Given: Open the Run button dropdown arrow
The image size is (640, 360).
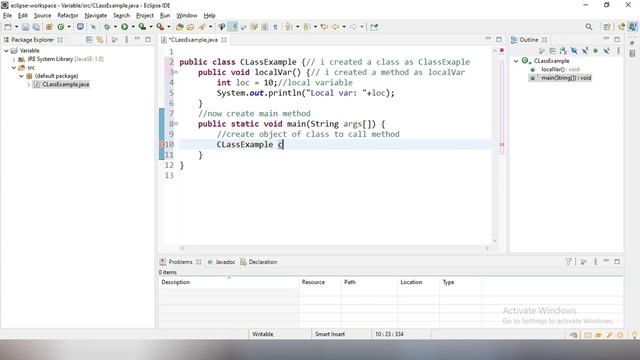Looking at the screenshot, I should [133, 27].
